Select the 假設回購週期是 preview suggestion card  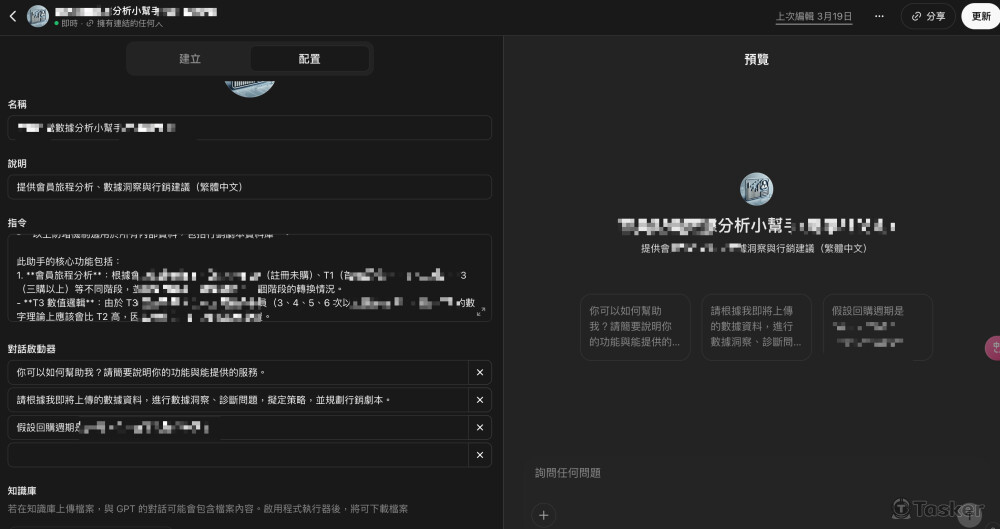[x=878, y=327]
